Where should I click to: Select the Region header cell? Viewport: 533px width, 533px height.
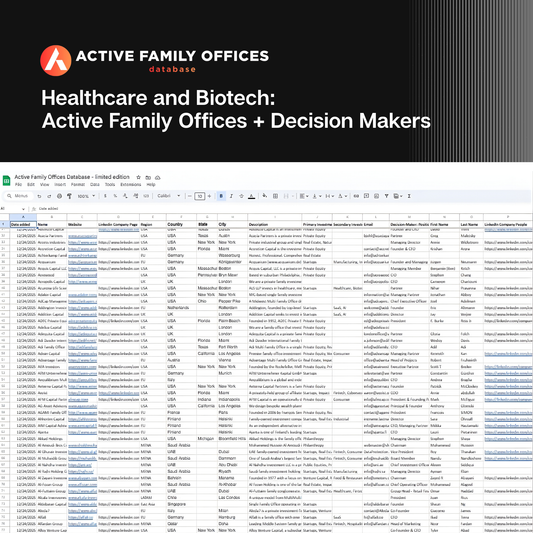point(153,224)
